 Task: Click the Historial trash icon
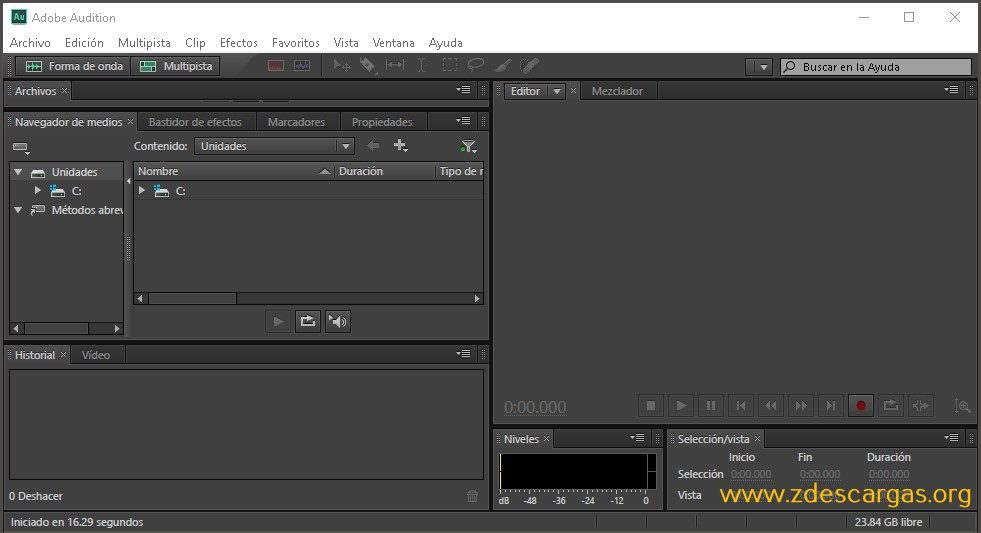point(472,496)
